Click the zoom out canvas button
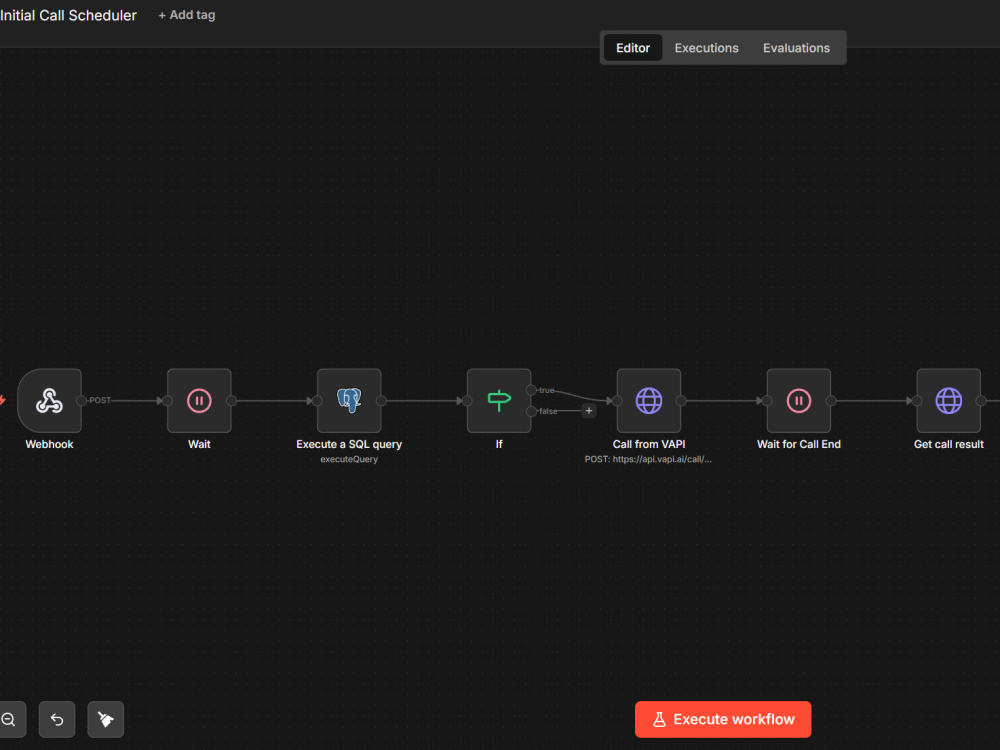Image resolution: width=1000 pixels, height=750 pixels. (9, 719)
